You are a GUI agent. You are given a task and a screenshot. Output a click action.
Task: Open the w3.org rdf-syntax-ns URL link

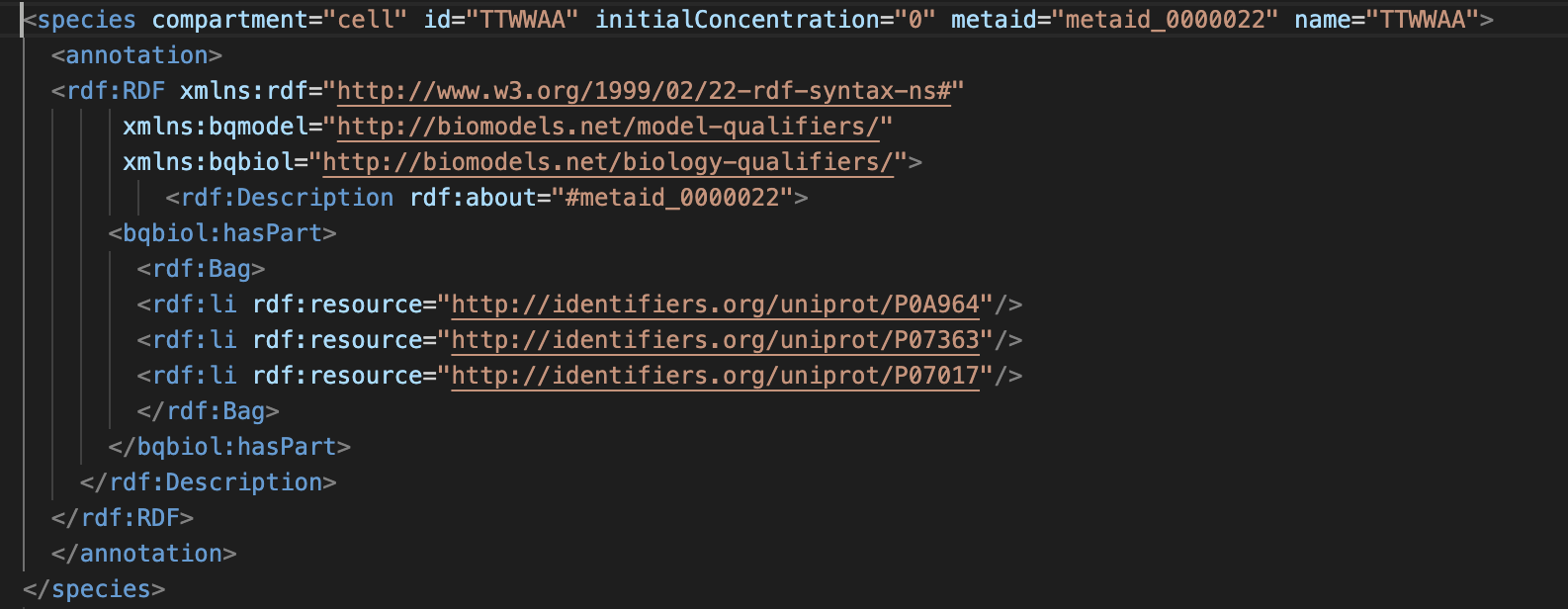click(643, 91)
